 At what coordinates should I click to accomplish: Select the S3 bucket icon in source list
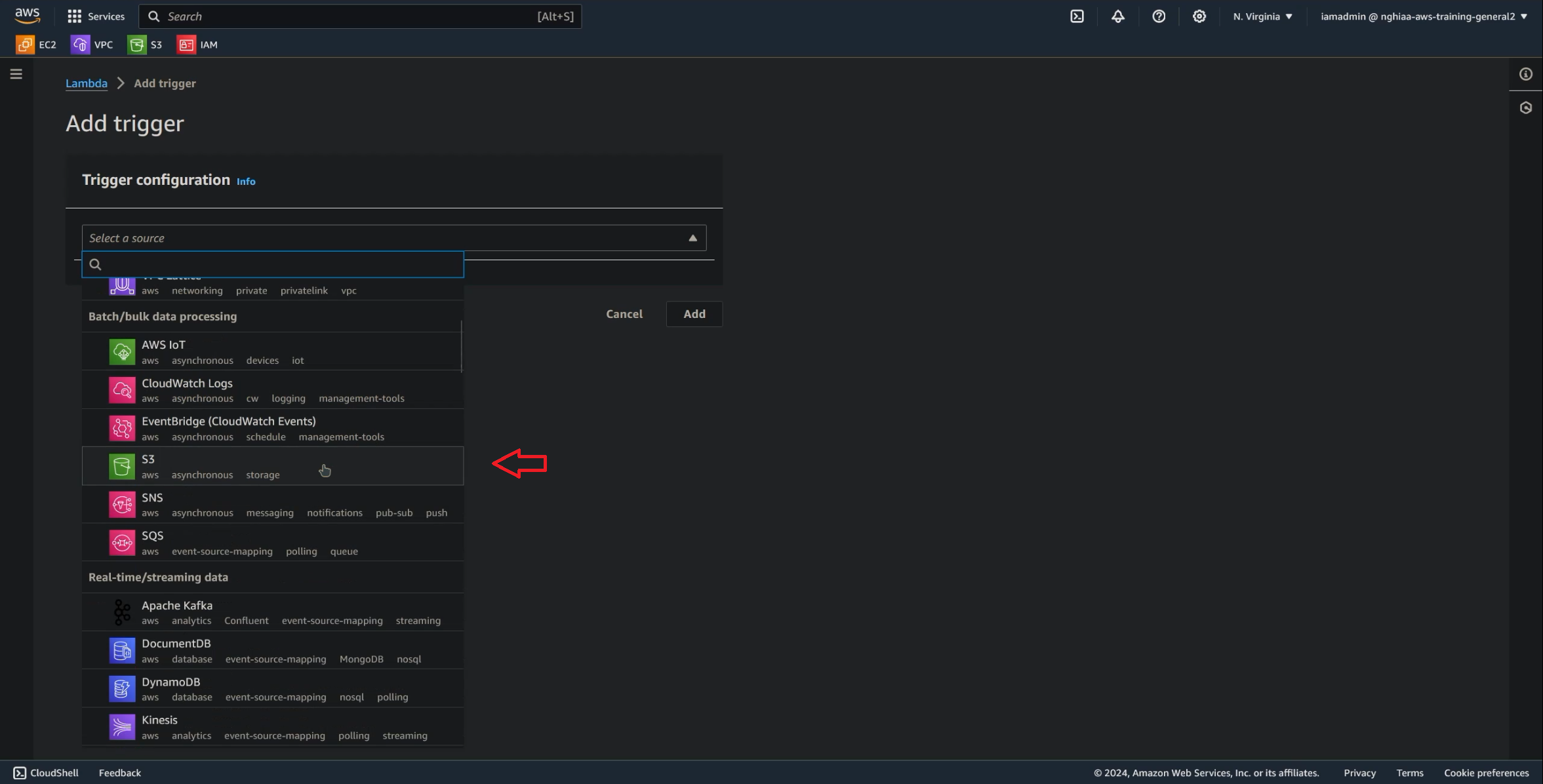[x=122, y=467]
